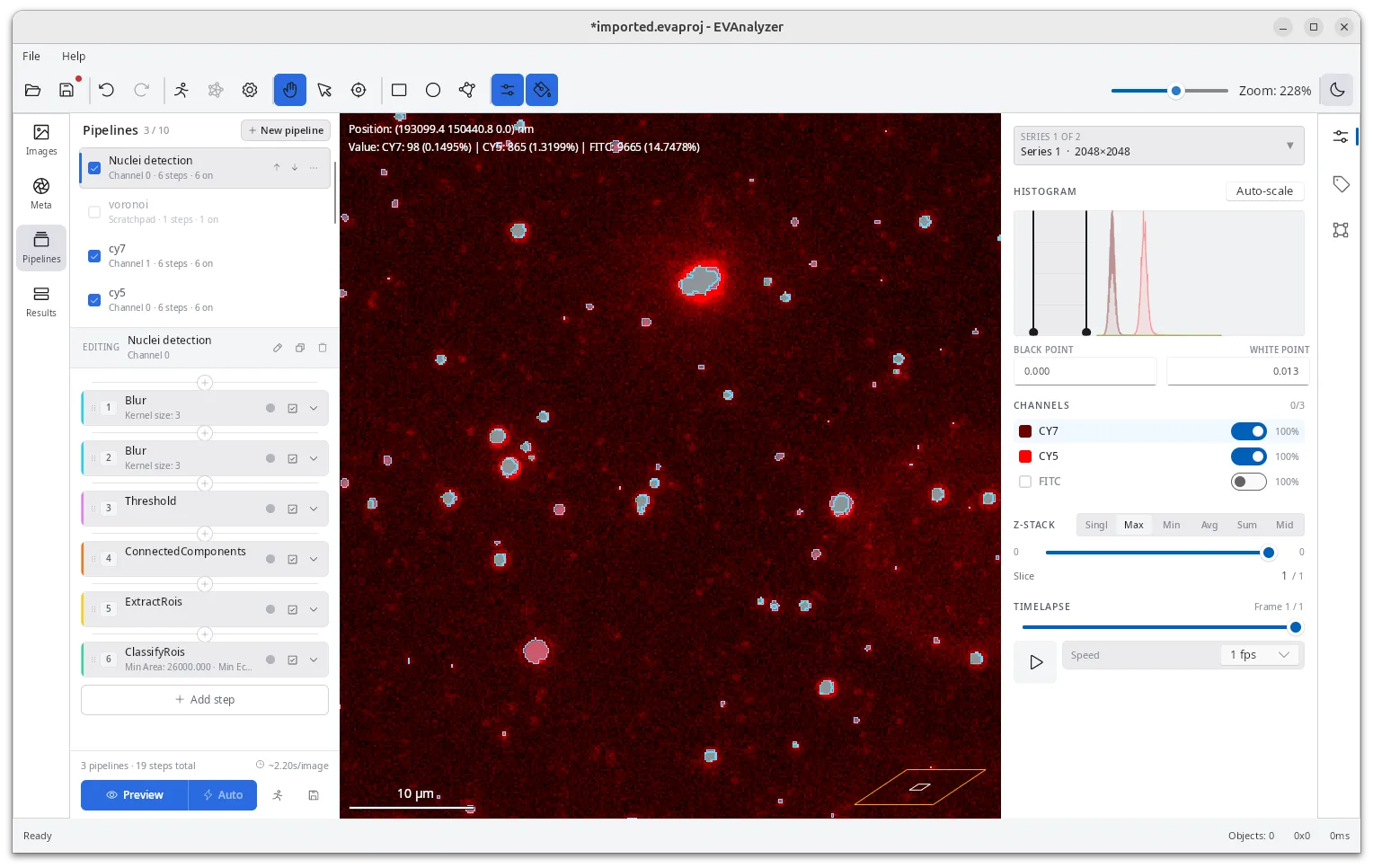Open the Help menu

pos(74,56)
